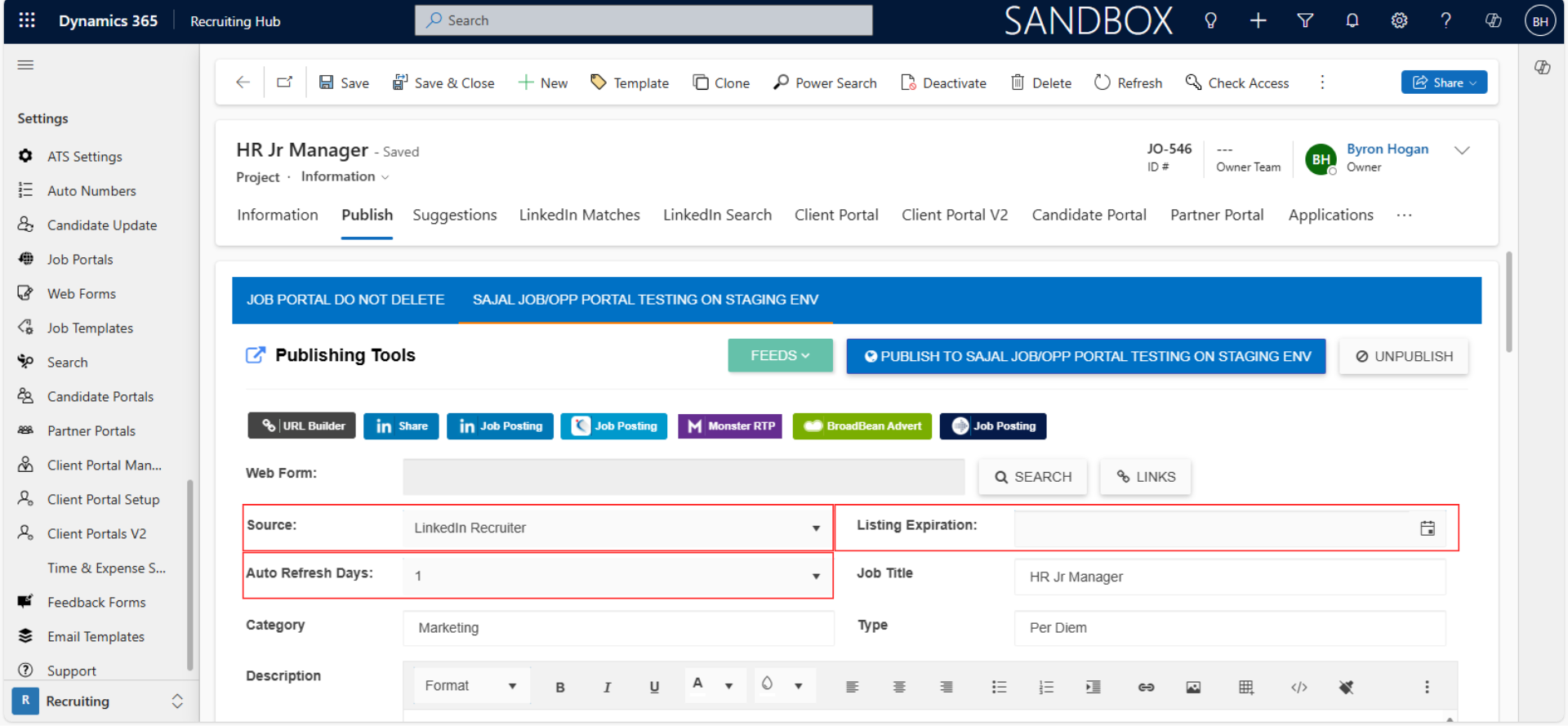Expand the record header chevron

1462,150
